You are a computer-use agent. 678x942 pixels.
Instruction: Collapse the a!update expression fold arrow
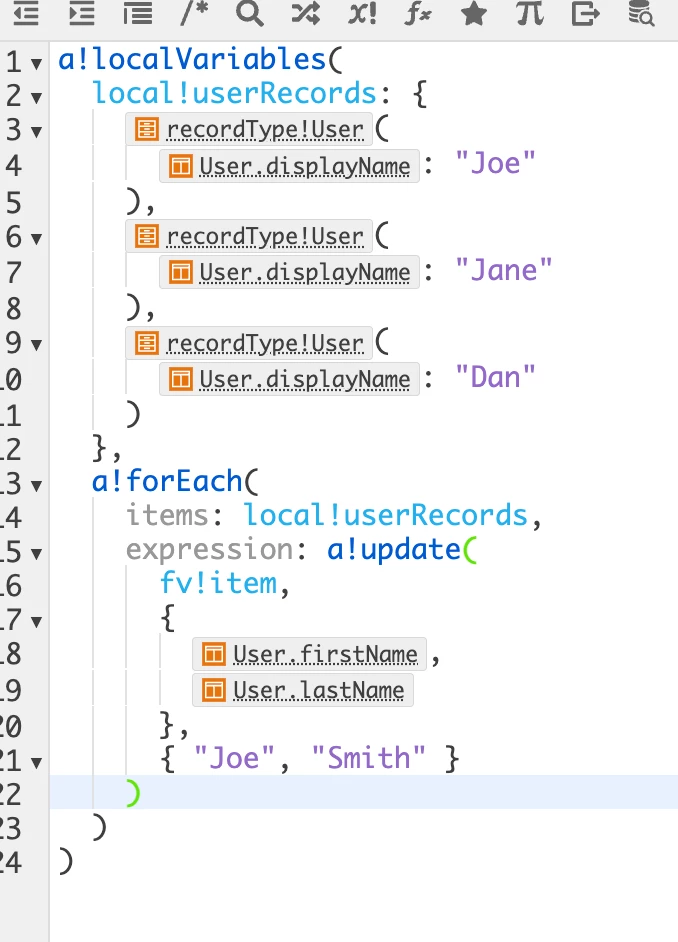[37, 554]
